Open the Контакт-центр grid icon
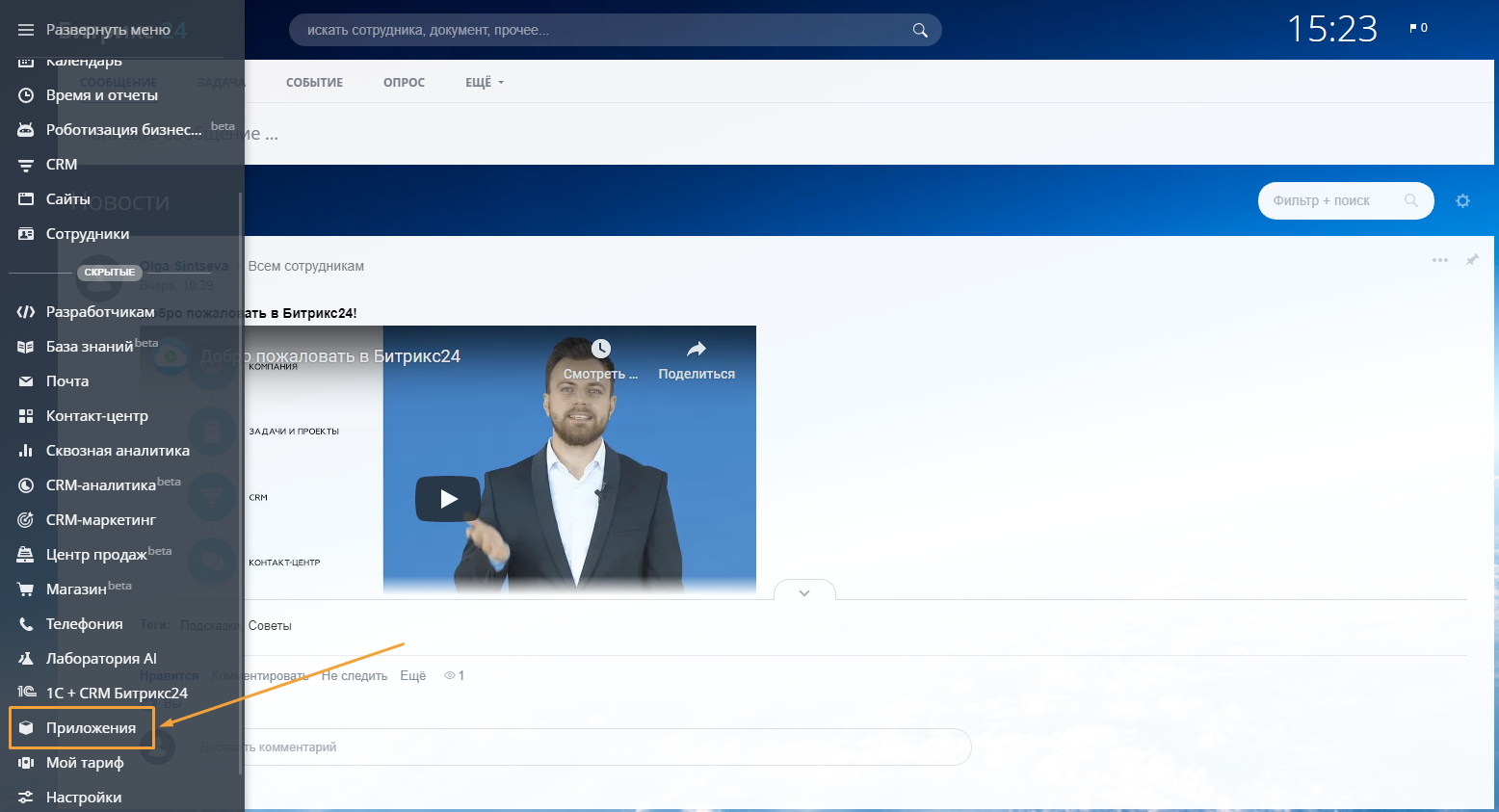1499x812 pixels. coord(26,416)
